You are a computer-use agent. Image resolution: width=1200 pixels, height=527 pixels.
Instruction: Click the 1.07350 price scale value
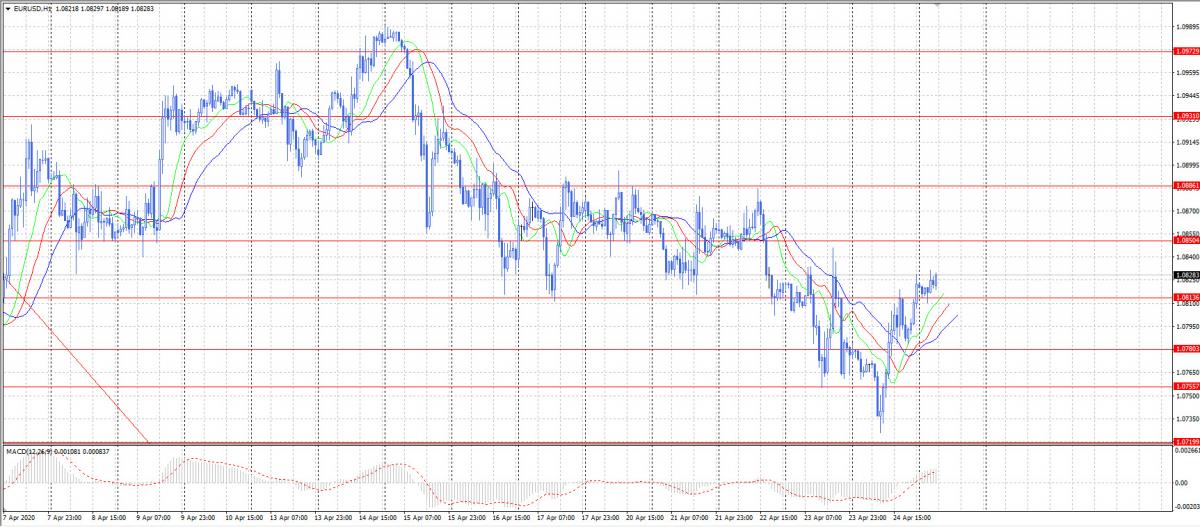[1188, 419]
